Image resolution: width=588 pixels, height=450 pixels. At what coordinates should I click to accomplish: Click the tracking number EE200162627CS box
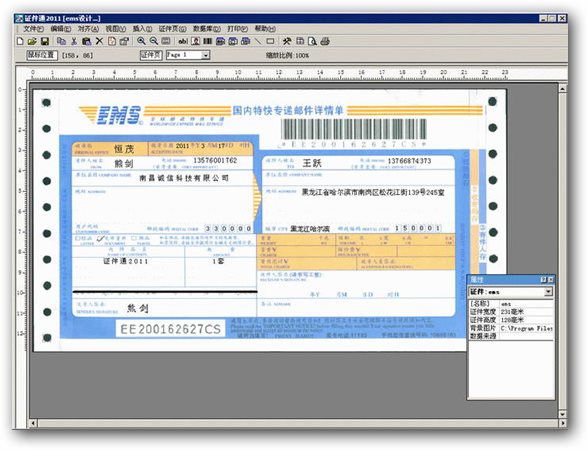click(170, 329)
